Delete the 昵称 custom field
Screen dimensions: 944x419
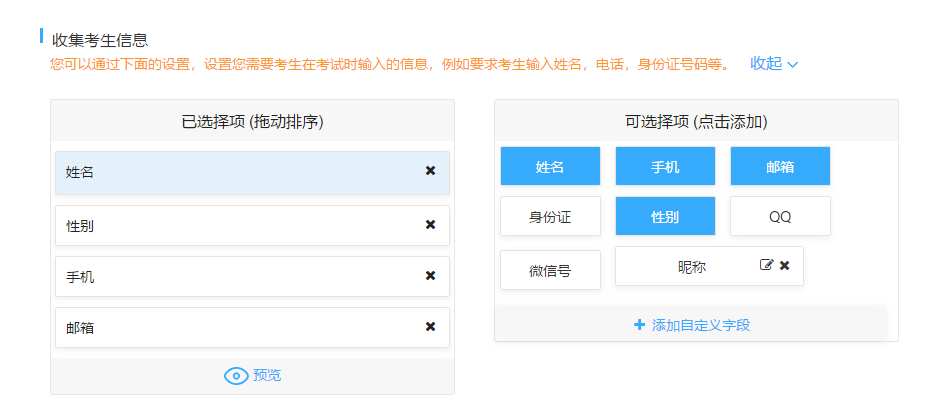[x=785, y=265]
